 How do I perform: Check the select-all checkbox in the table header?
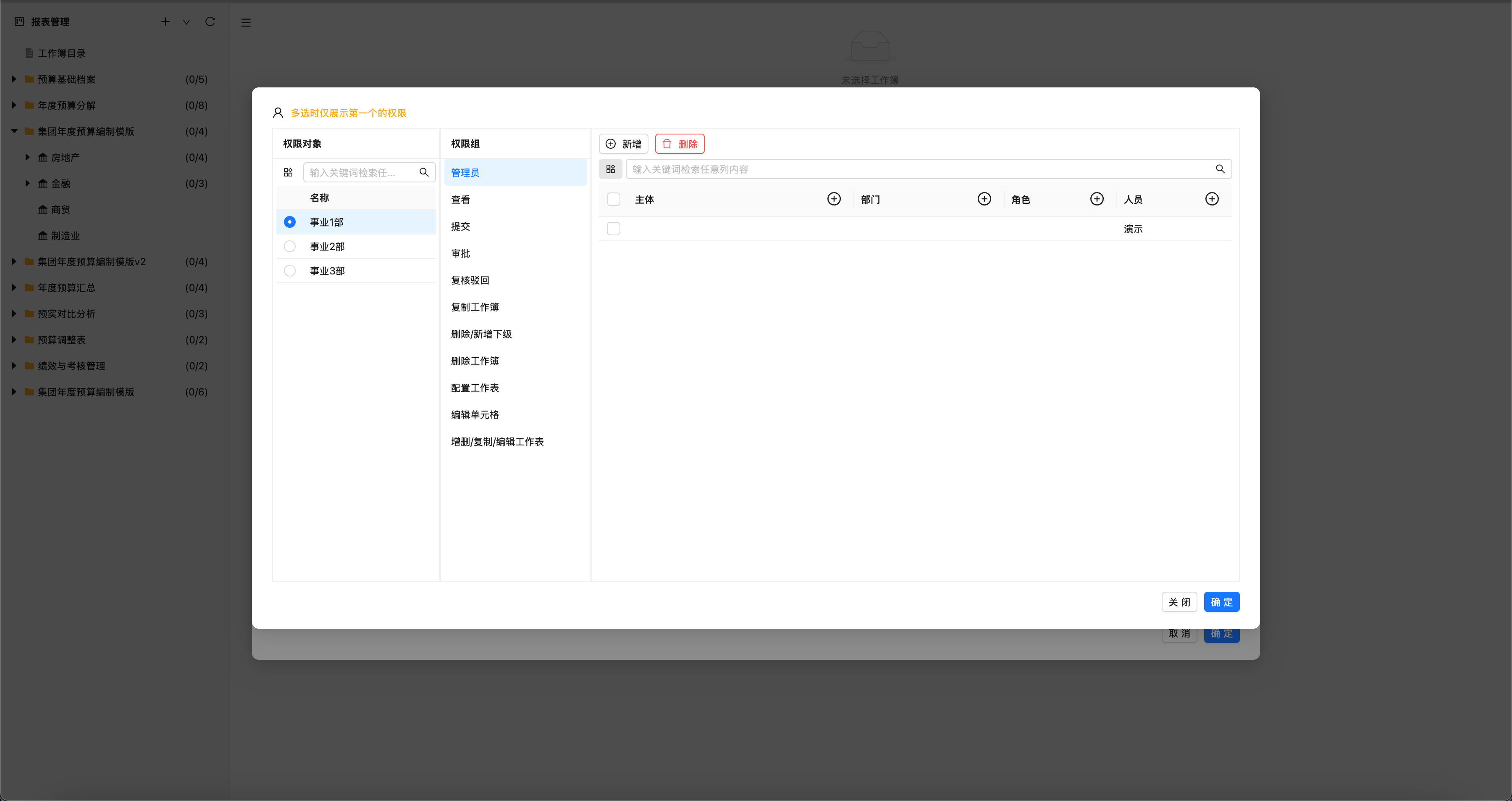coord(613,199)
